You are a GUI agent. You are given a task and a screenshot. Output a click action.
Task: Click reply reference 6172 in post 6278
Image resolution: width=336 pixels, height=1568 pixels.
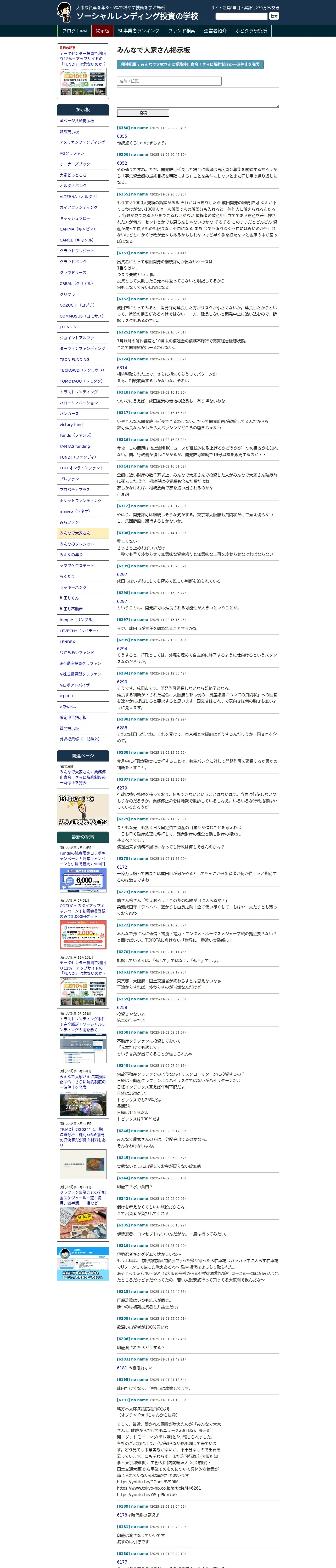pos(122,867)
